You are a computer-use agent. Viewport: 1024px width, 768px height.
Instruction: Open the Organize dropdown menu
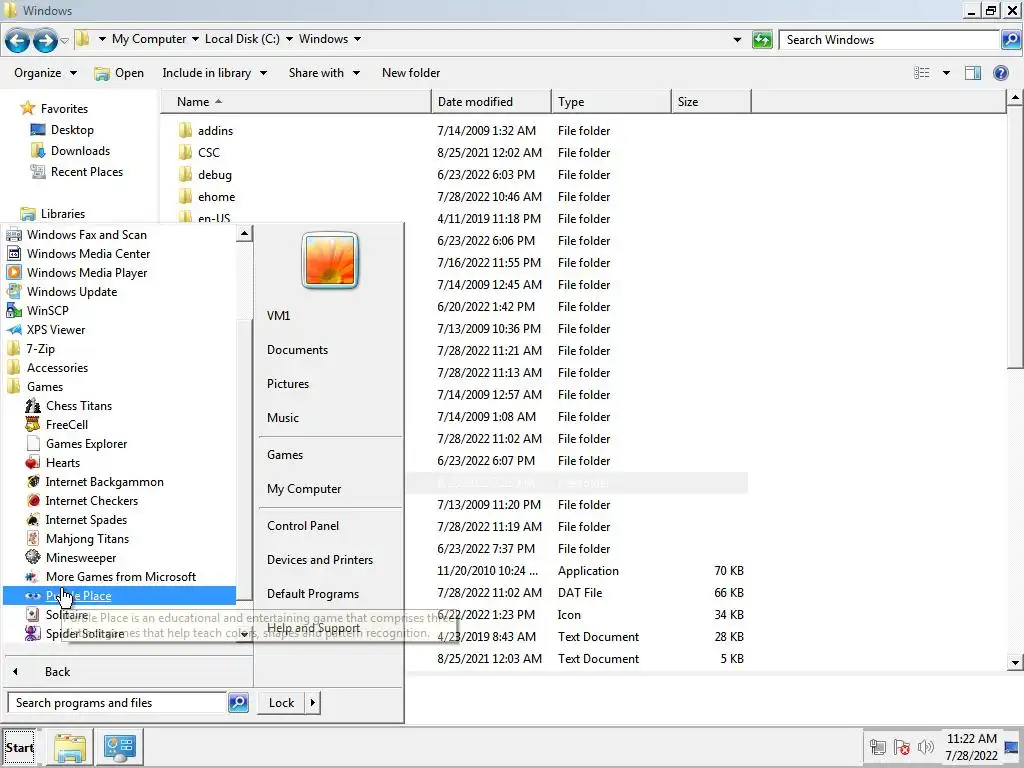pos(45,72)
